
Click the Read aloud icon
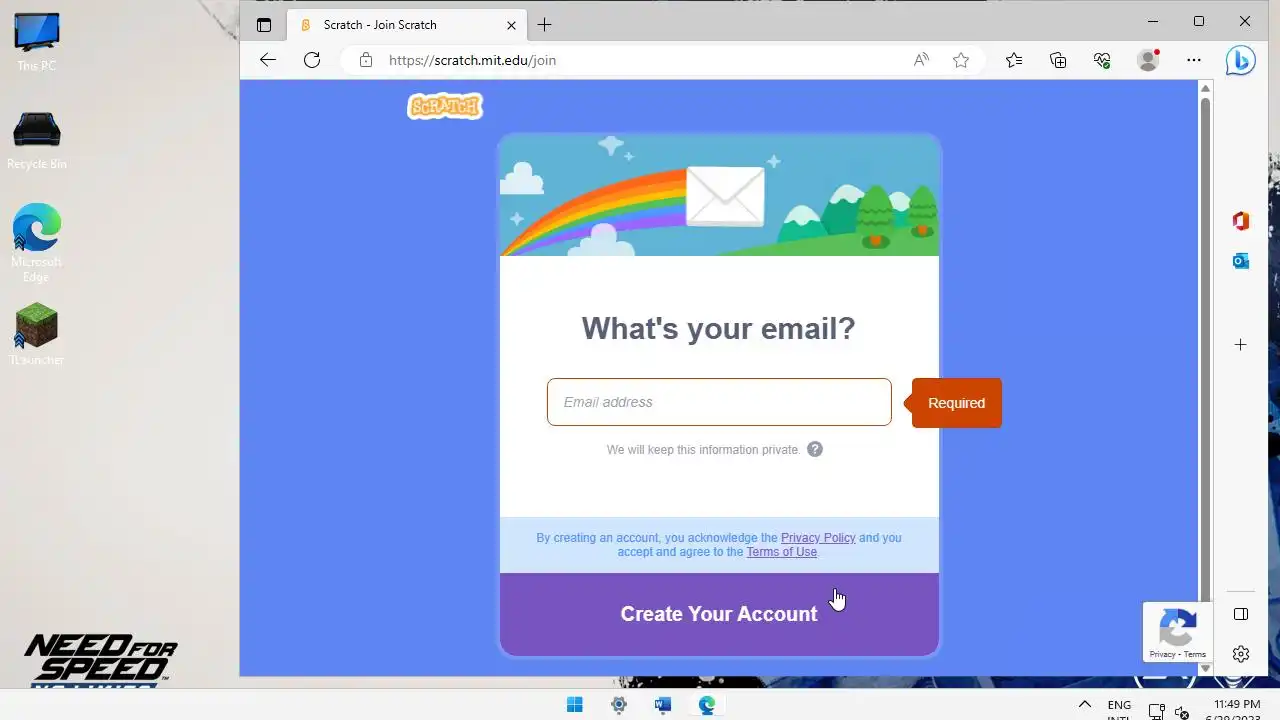921,60
